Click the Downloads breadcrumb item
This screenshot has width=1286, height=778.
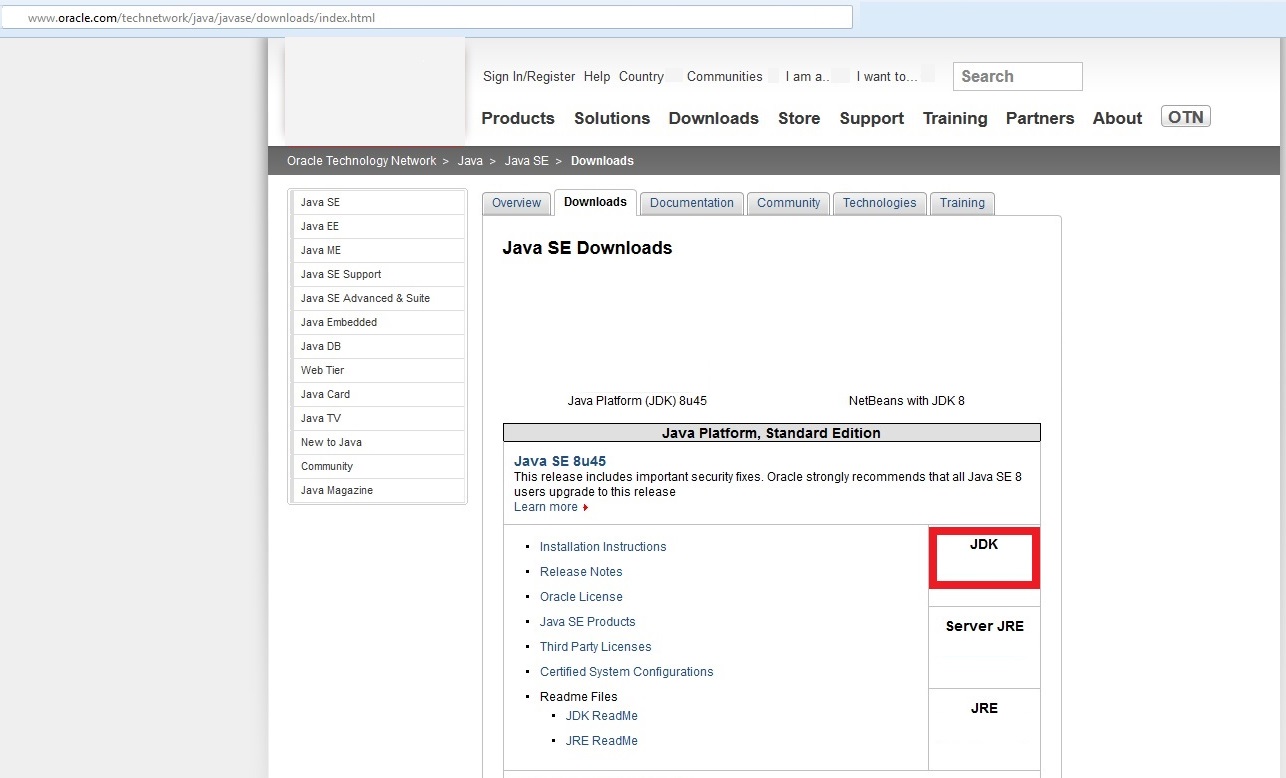(602, 161)
